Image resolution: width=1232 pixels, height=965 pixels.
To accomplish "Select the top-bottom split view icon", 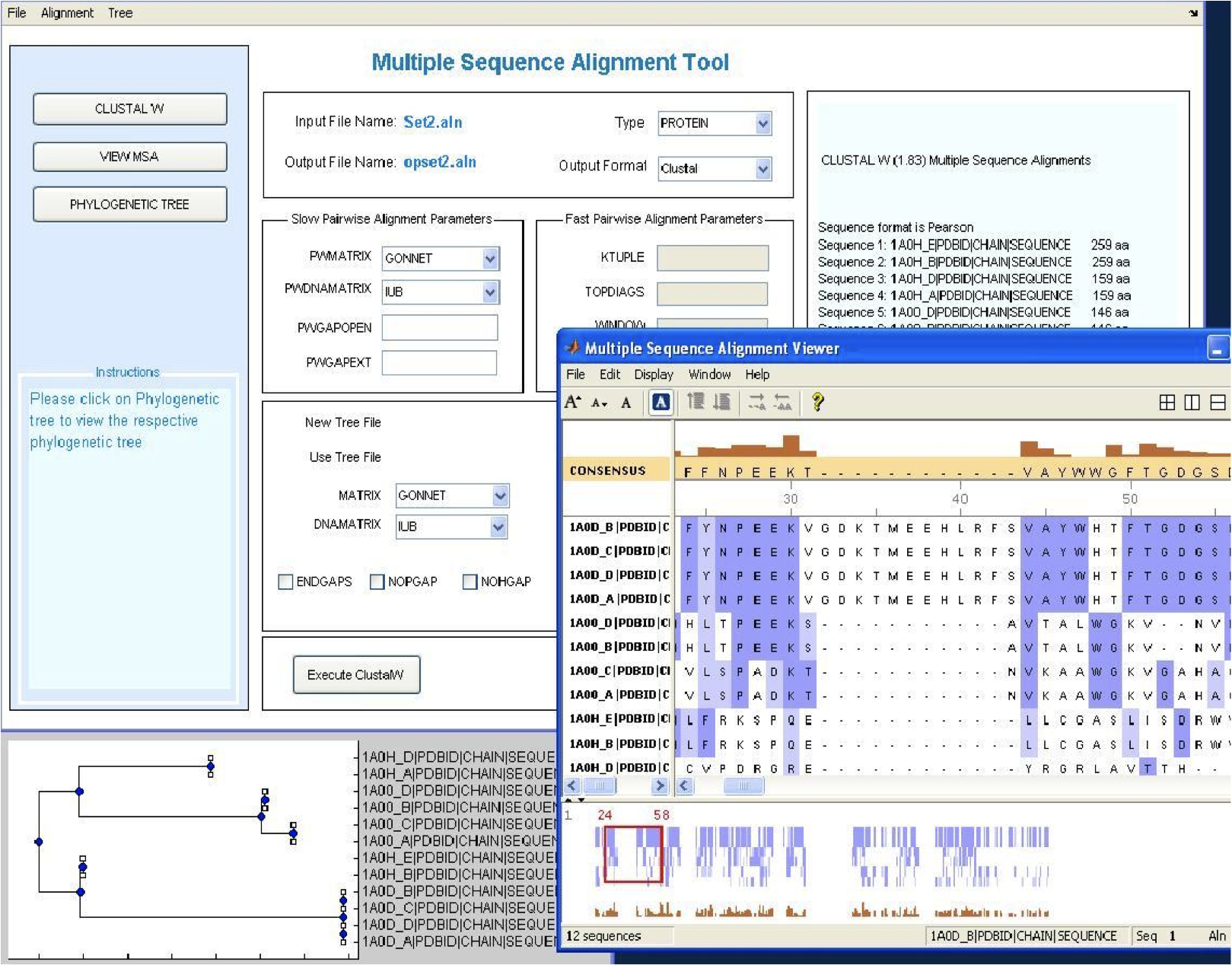I will 1218,402.
